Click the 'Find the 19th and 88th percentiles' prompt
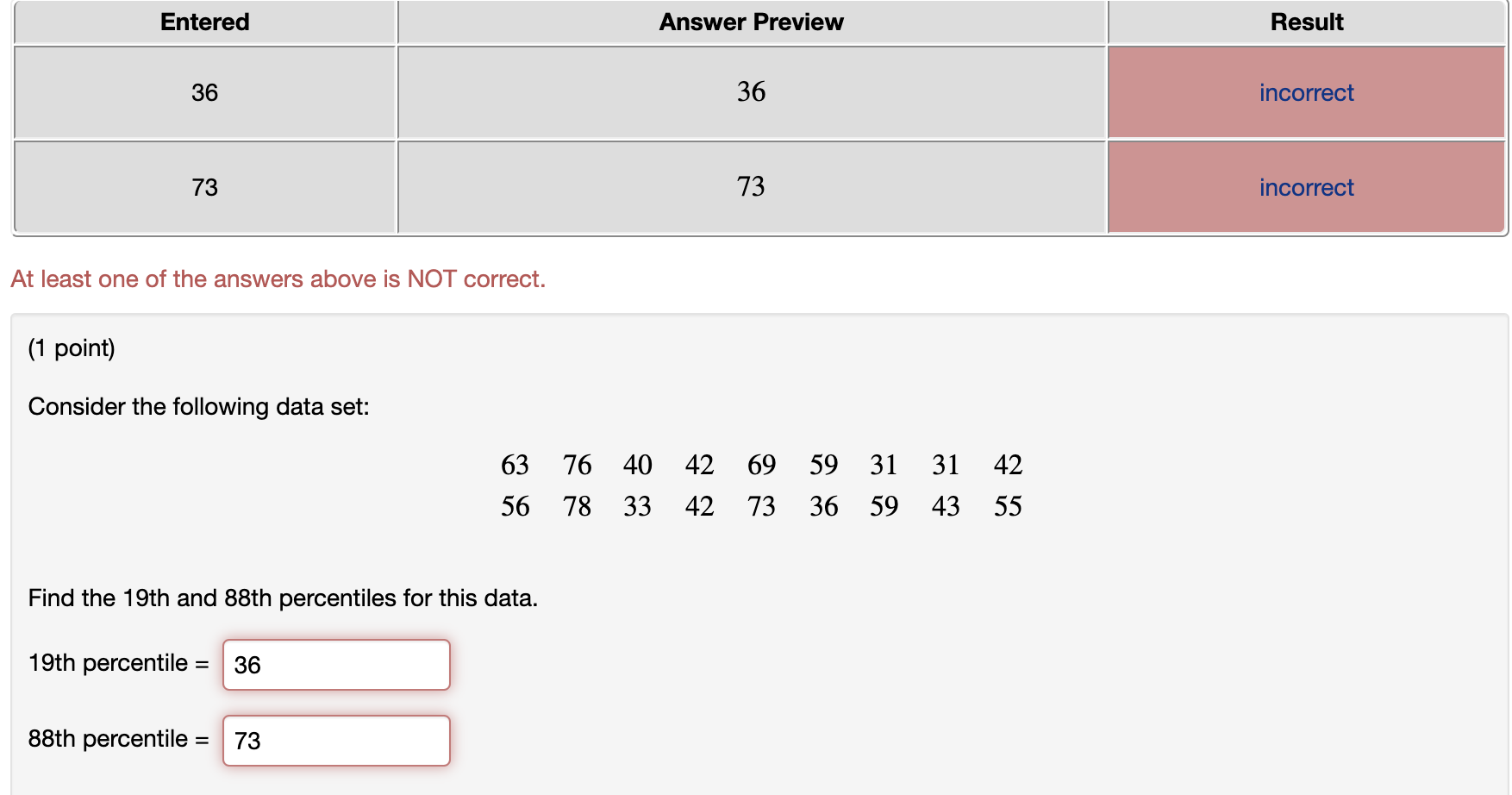This screenshot has width=1512, height=795. tap(283, 598)
